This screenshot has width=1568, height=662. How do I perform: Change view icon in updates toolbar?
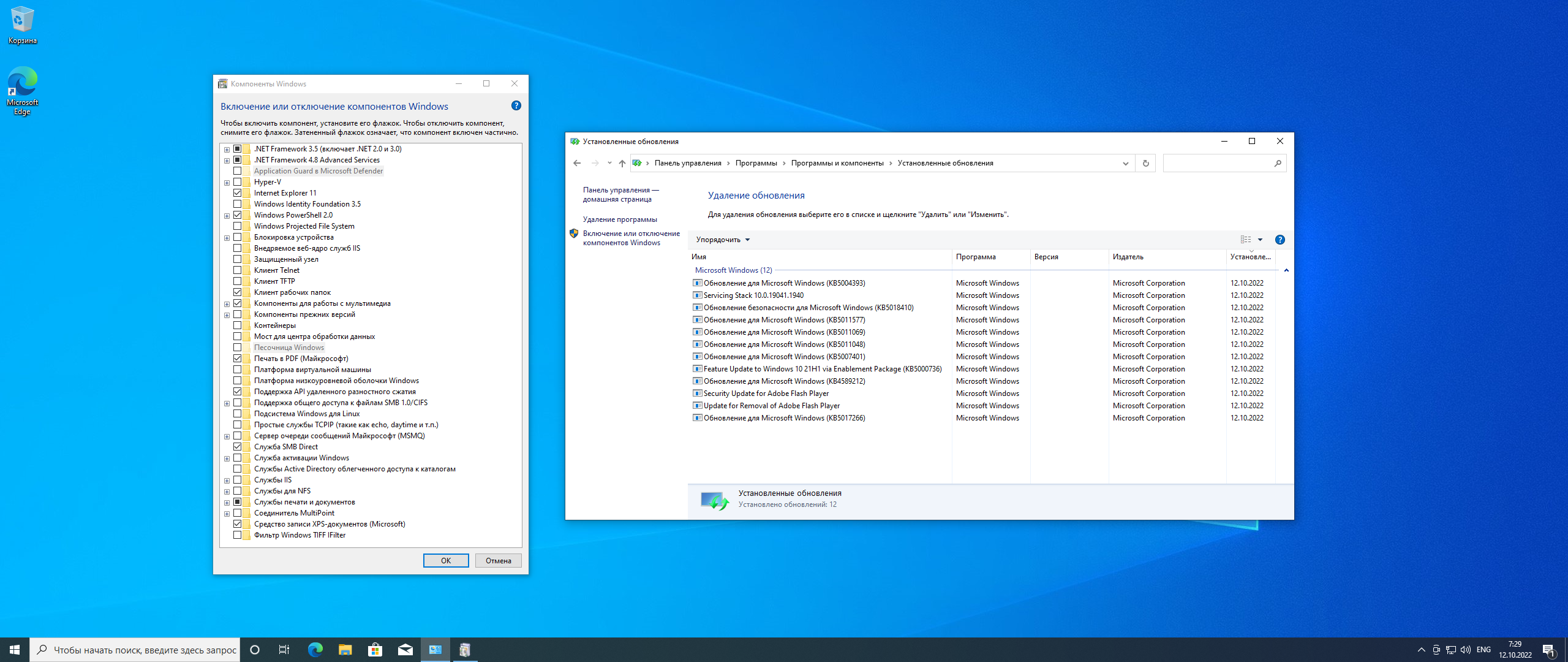1246,240
